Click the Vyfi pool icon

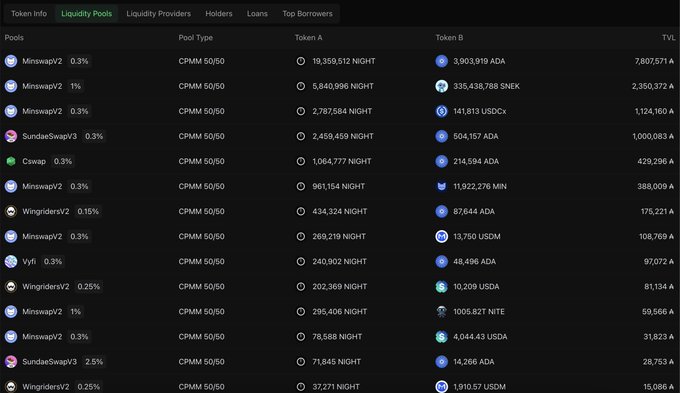(x=11, y=262)
